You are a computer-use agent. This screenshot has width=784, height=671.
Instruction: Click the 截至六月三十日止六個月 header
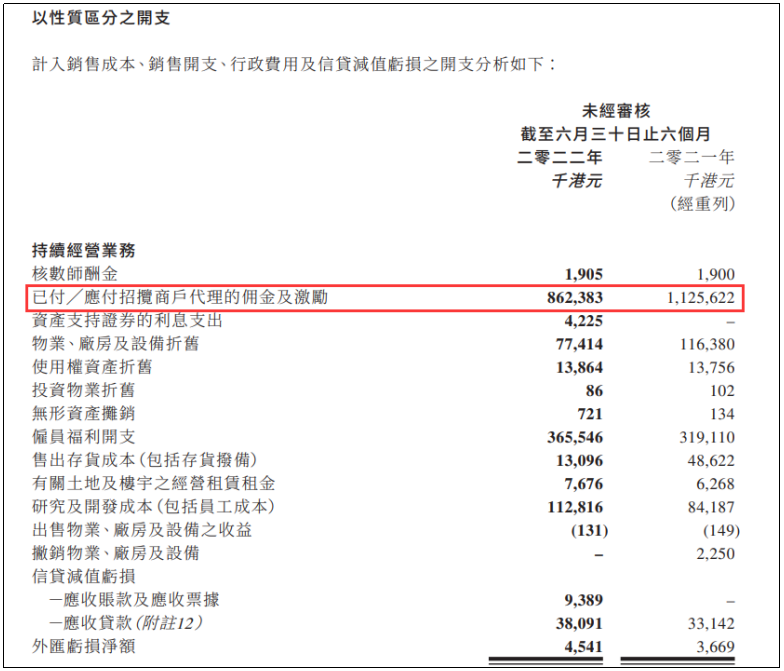tap(616, 134)
